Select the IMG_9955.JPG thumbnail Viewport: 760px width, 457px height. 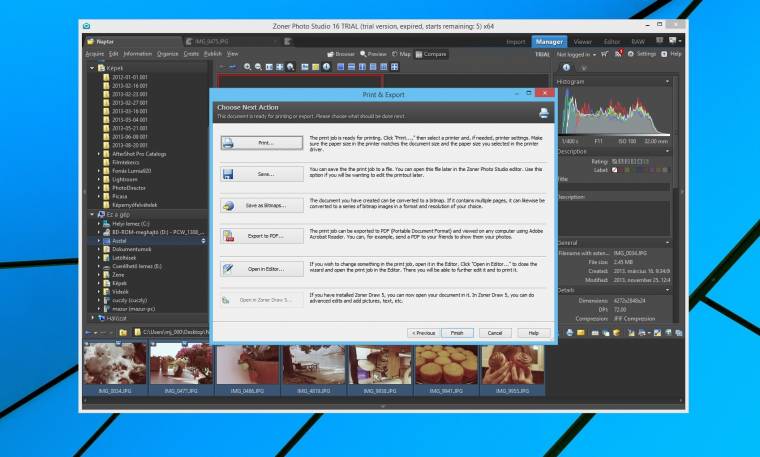click(512, 368)
